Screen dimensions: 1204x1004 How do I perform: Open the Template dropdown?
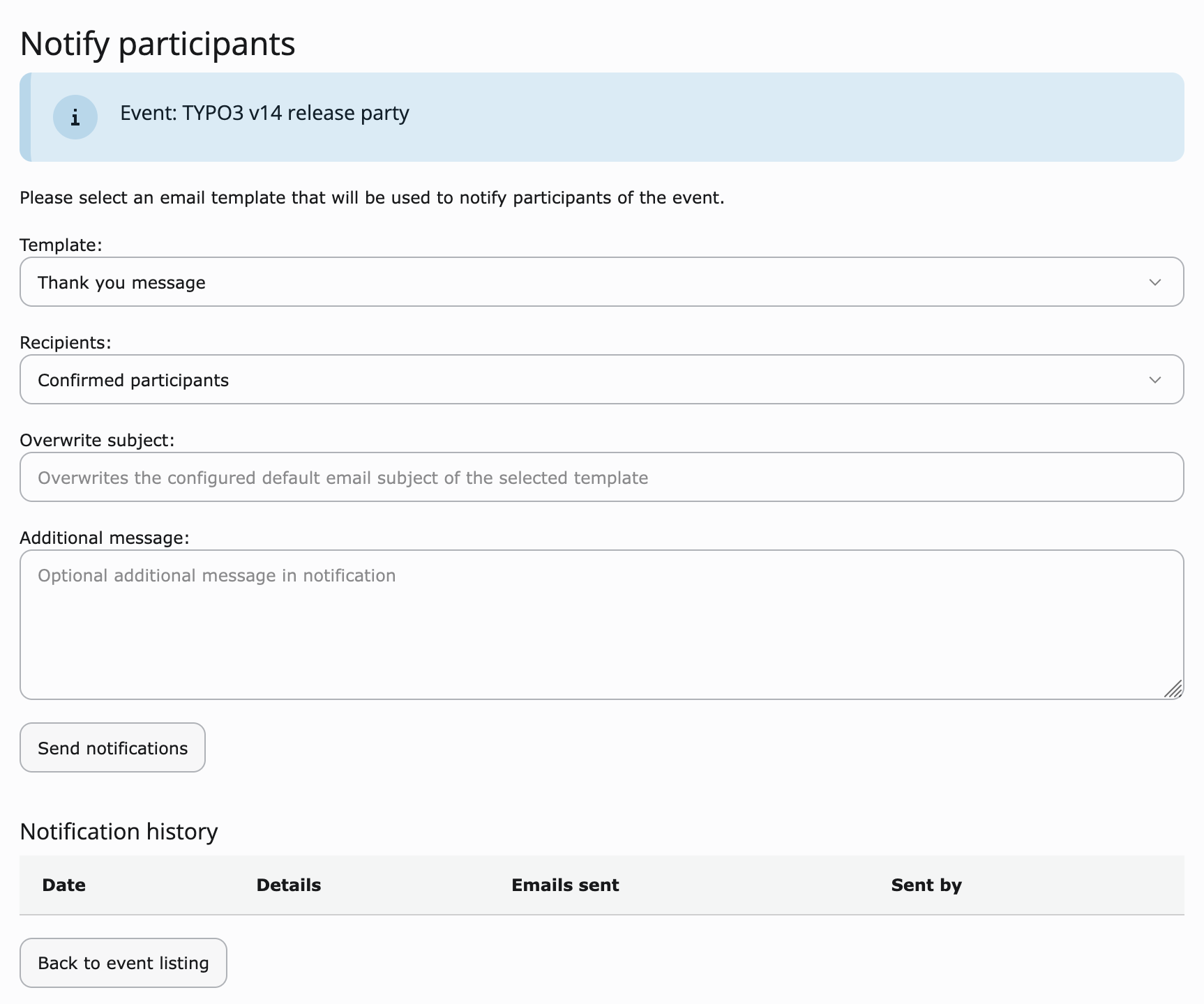point(602,282)
